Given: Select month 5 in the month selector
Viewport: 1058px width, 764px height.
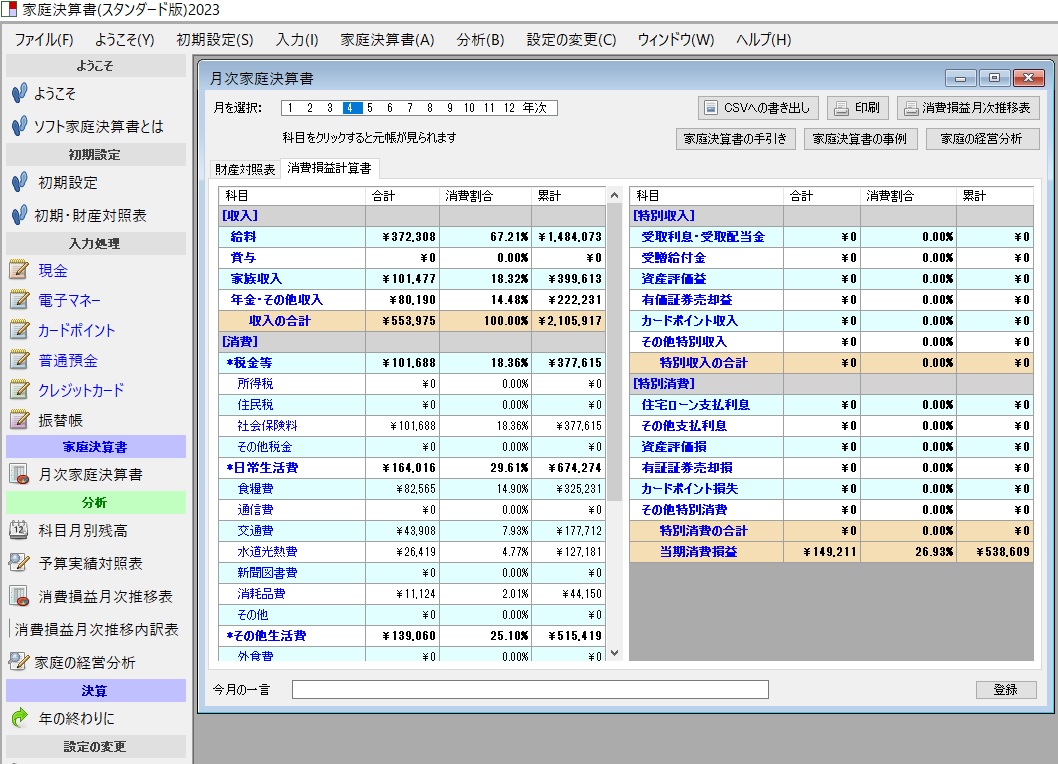Looking at the screenshot, I should click(370, 108).
